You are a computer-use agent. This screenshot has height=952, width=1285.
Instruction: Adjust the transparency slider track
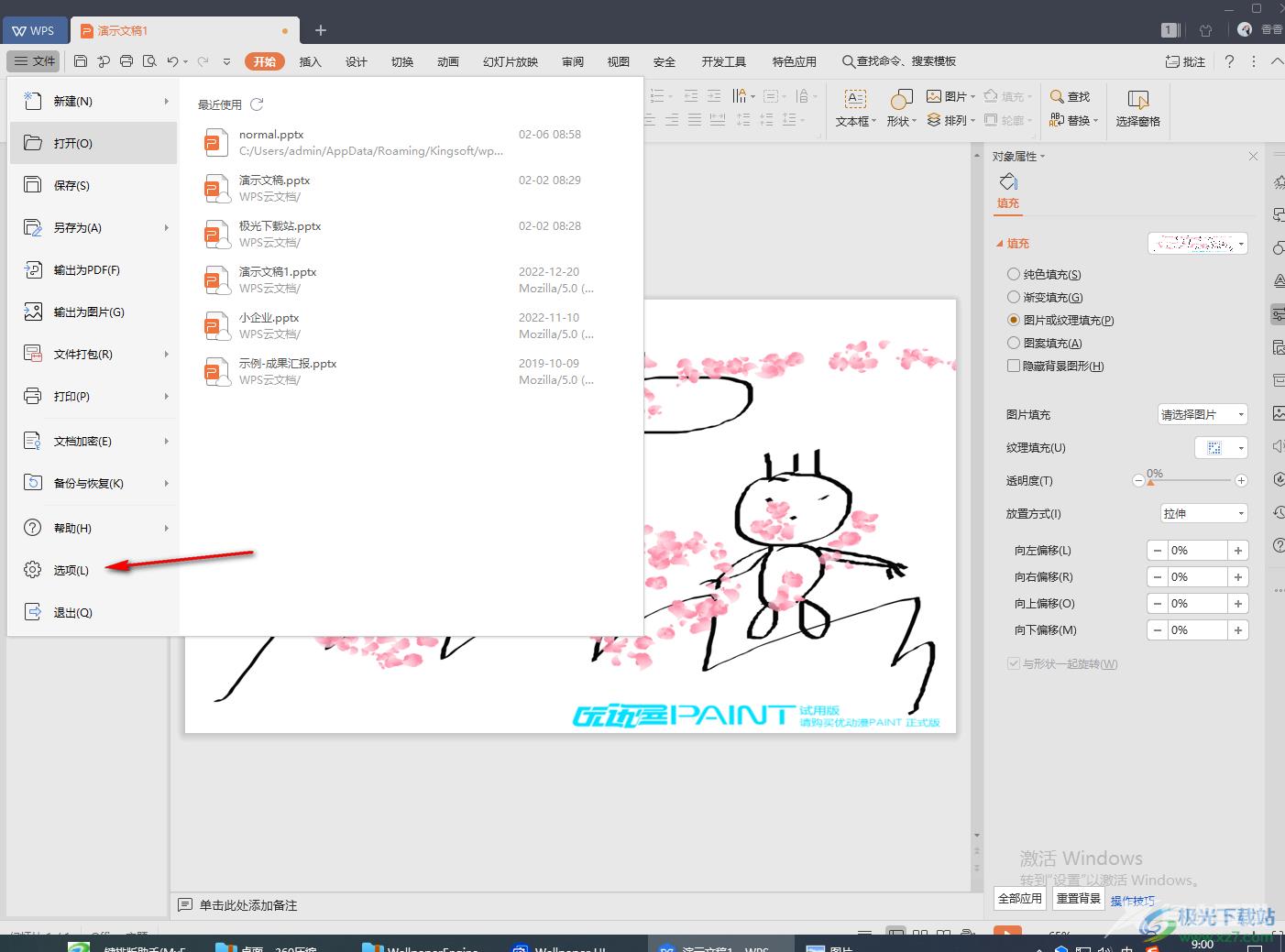[x=1190, y=481]
